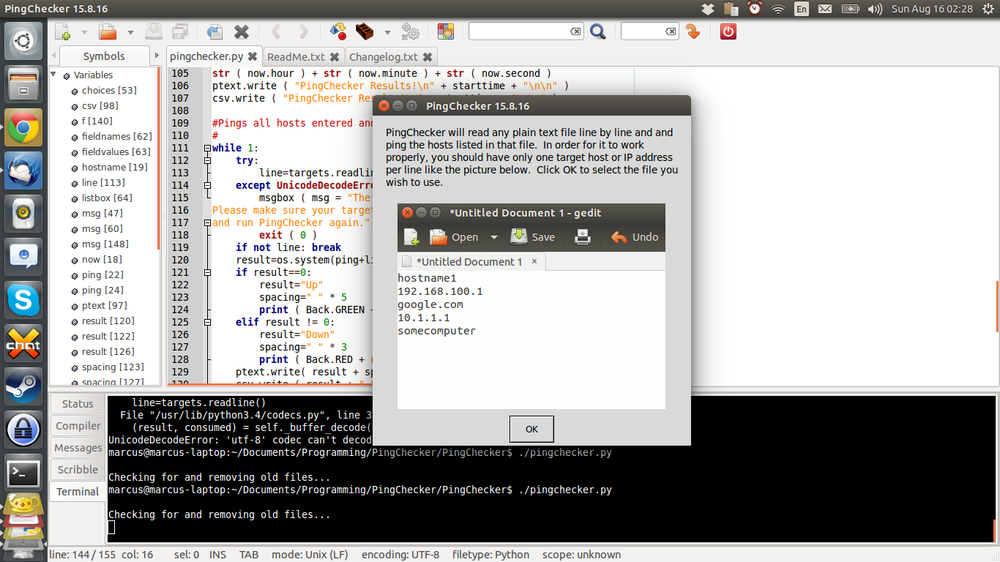
Task: Show next sidebar tab with right arrow
Action: [x=156, y=56]
